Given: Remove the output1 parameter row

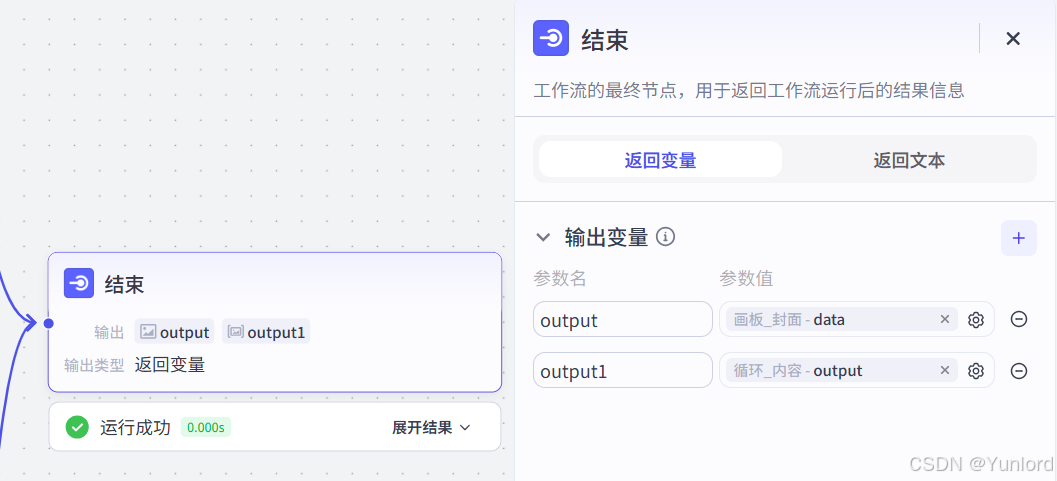Looking at the screenshot, I should click(1019, 371).
